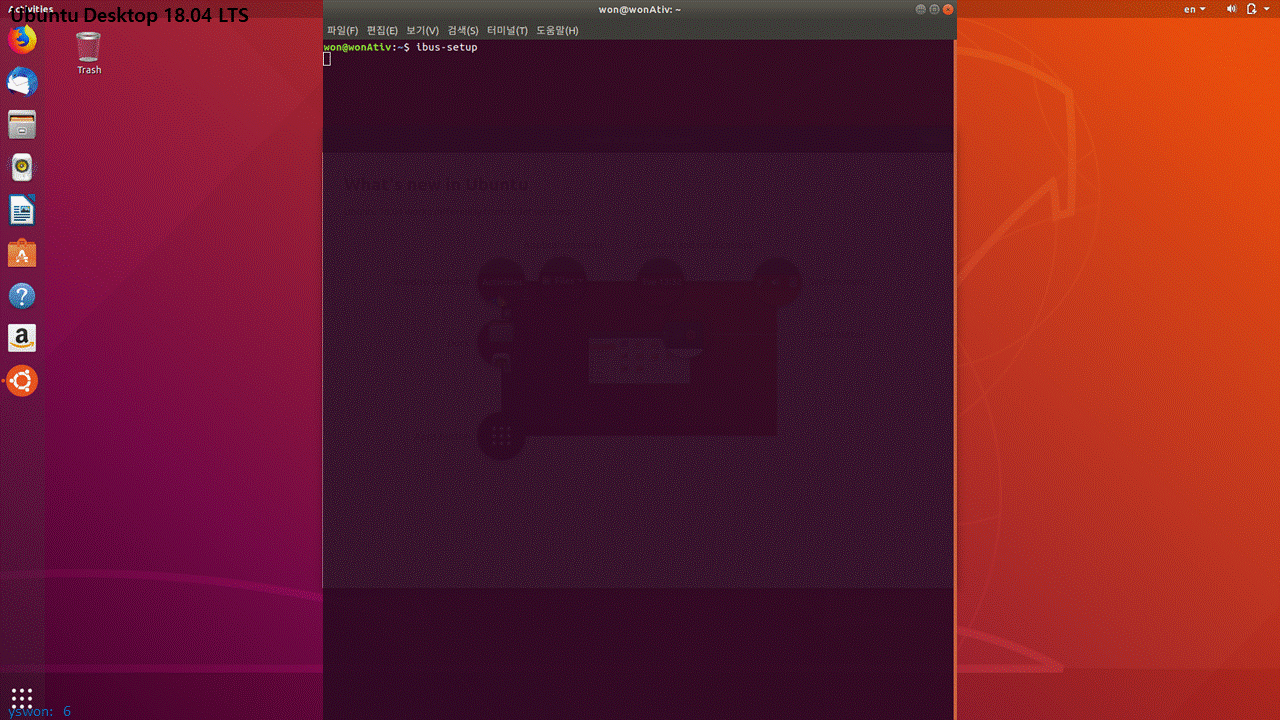Maximize the terminal window

tap(934, 9)
